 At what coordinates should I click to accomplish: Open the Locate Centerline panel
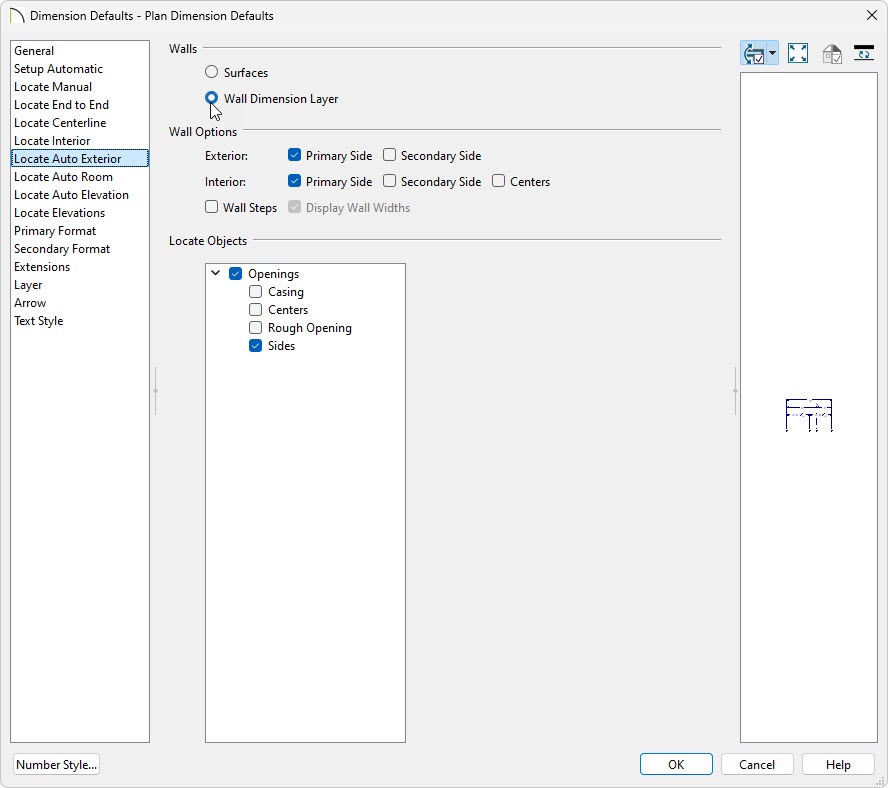(x=80, y=123)
